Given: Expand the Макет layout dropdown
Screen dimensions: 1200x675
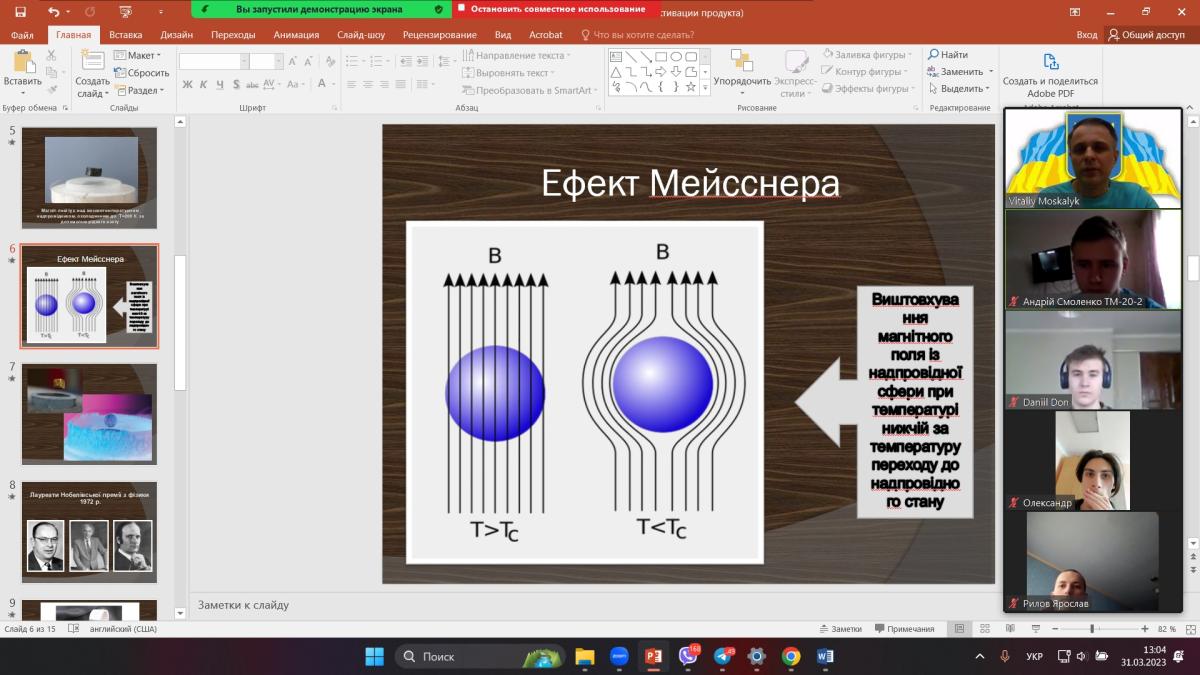Looking at the screenshot, I should [x=138, y=55].
